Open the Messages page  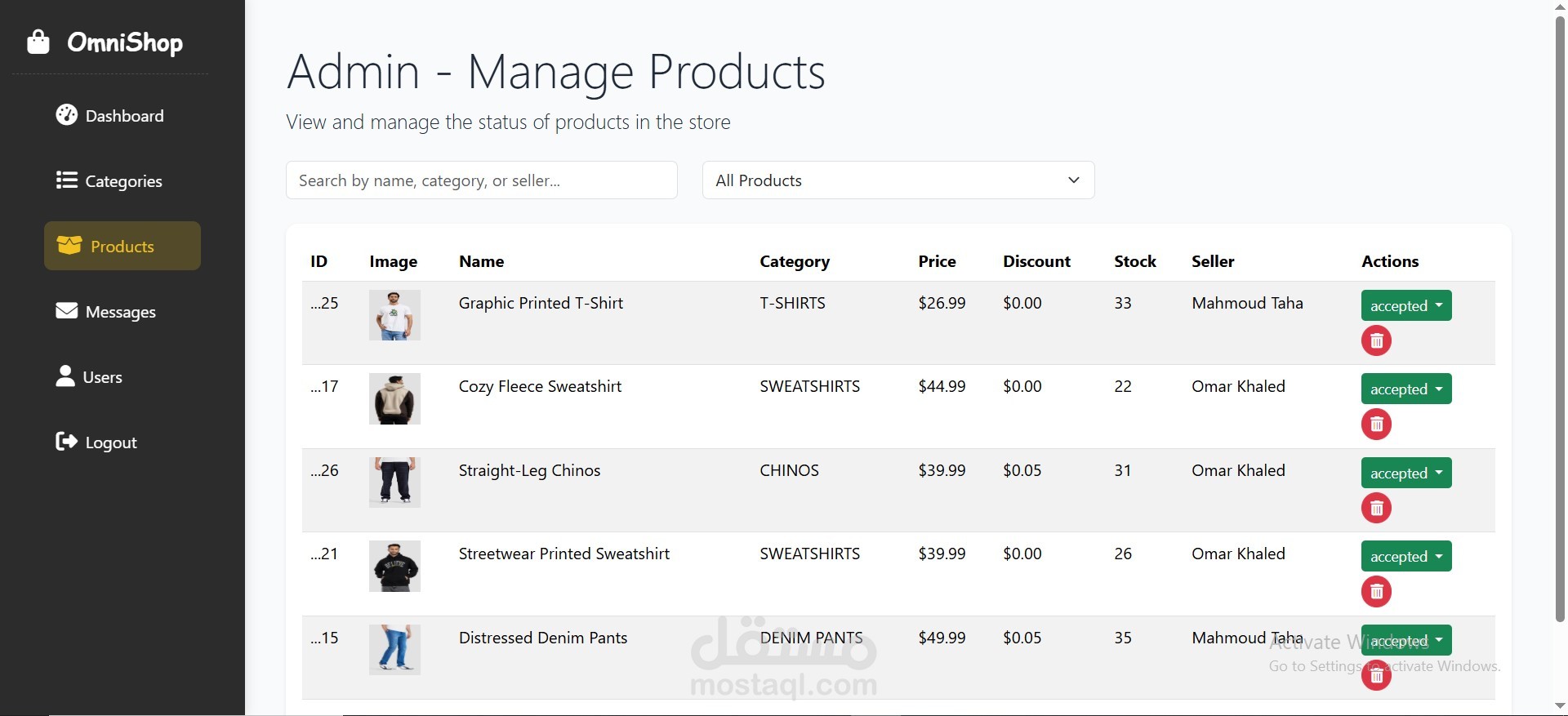point(106,312)
